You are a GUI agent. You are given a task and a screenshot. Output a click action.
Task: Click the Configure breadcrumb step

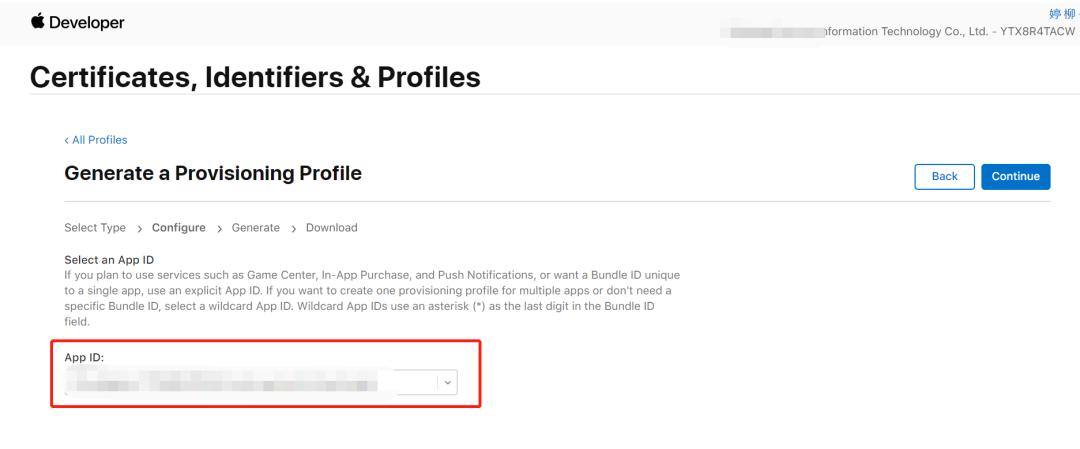coord(179,228)
